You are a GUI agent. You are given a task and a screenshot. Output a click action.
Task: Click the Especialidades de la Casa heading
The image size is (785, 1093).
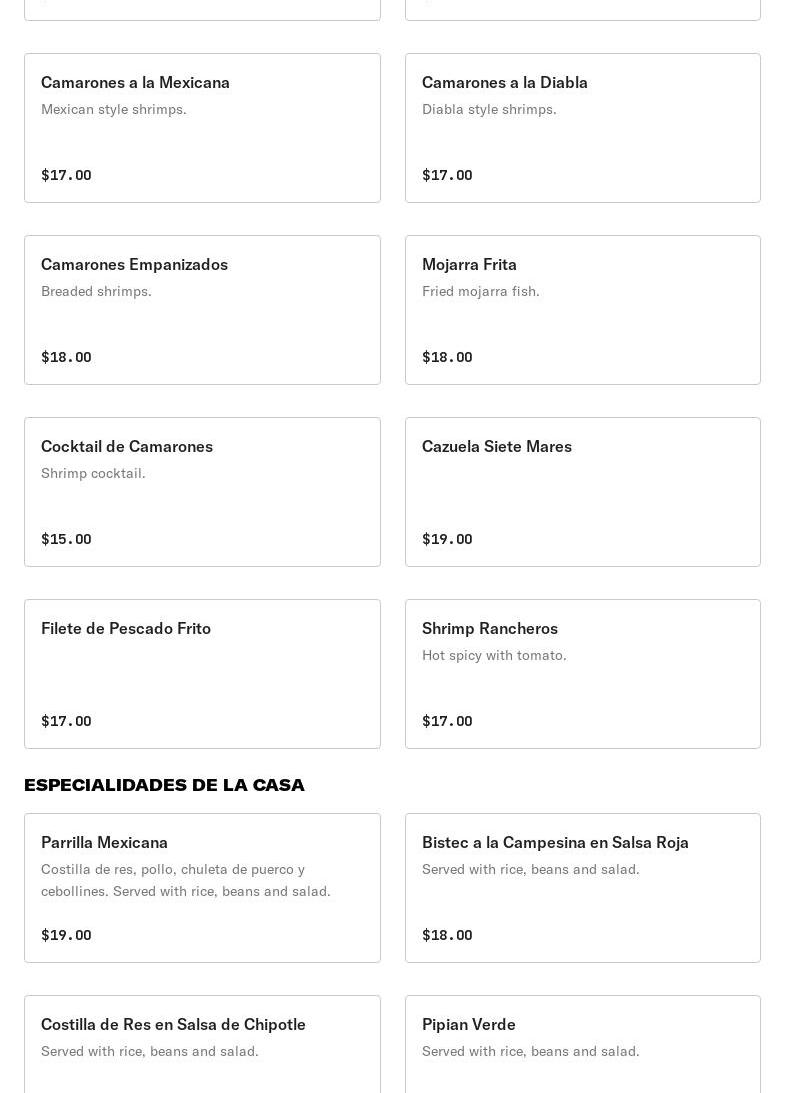pos(164,785)
